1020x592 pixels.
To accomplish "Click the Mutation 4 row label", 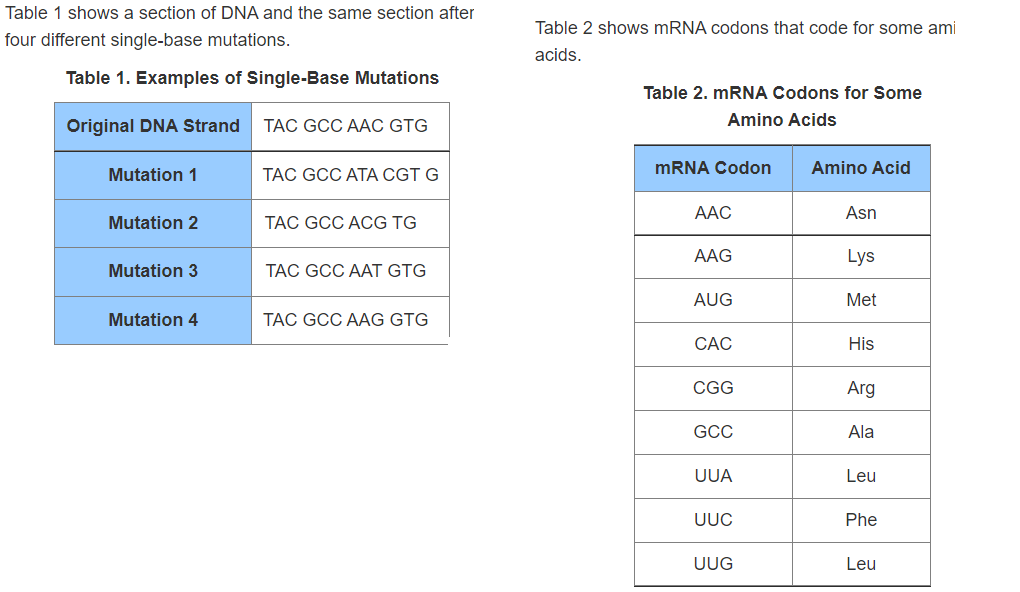I will [x=153, y=320].
